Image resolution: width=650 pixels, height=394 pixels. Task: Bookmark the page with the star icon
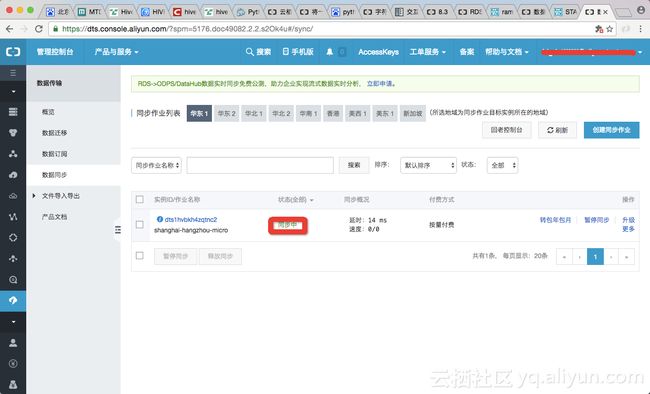[x=609, y=29]
